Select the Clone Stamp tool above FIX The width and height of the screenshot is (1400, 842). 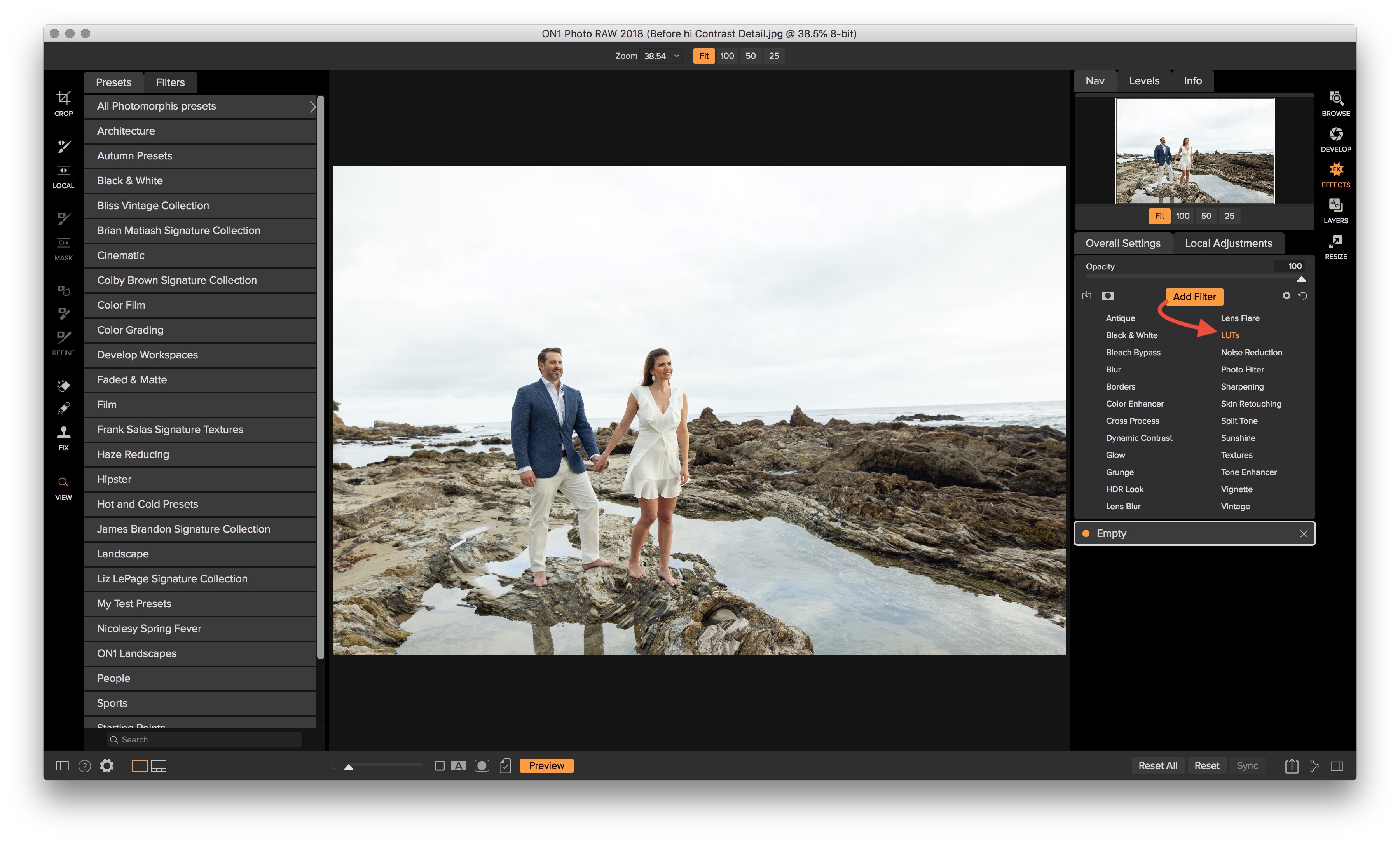tap(63, 432)
